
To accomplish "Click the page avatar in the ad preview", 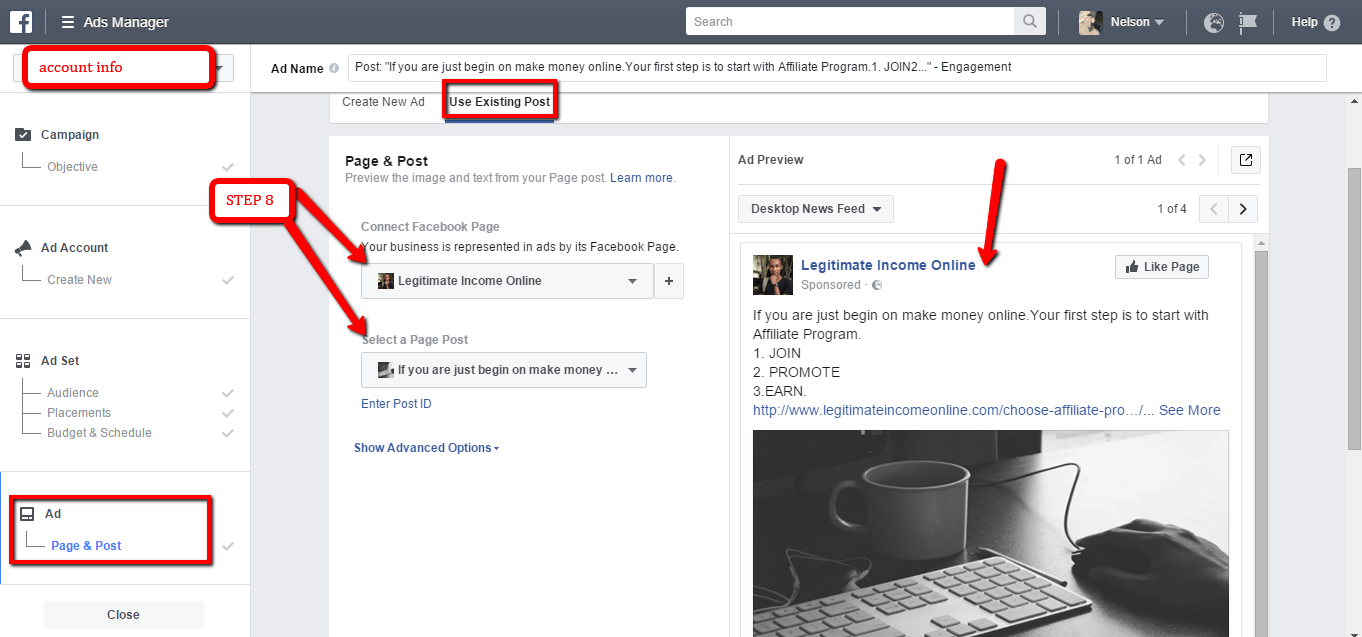I will click(x=773, y=274).
